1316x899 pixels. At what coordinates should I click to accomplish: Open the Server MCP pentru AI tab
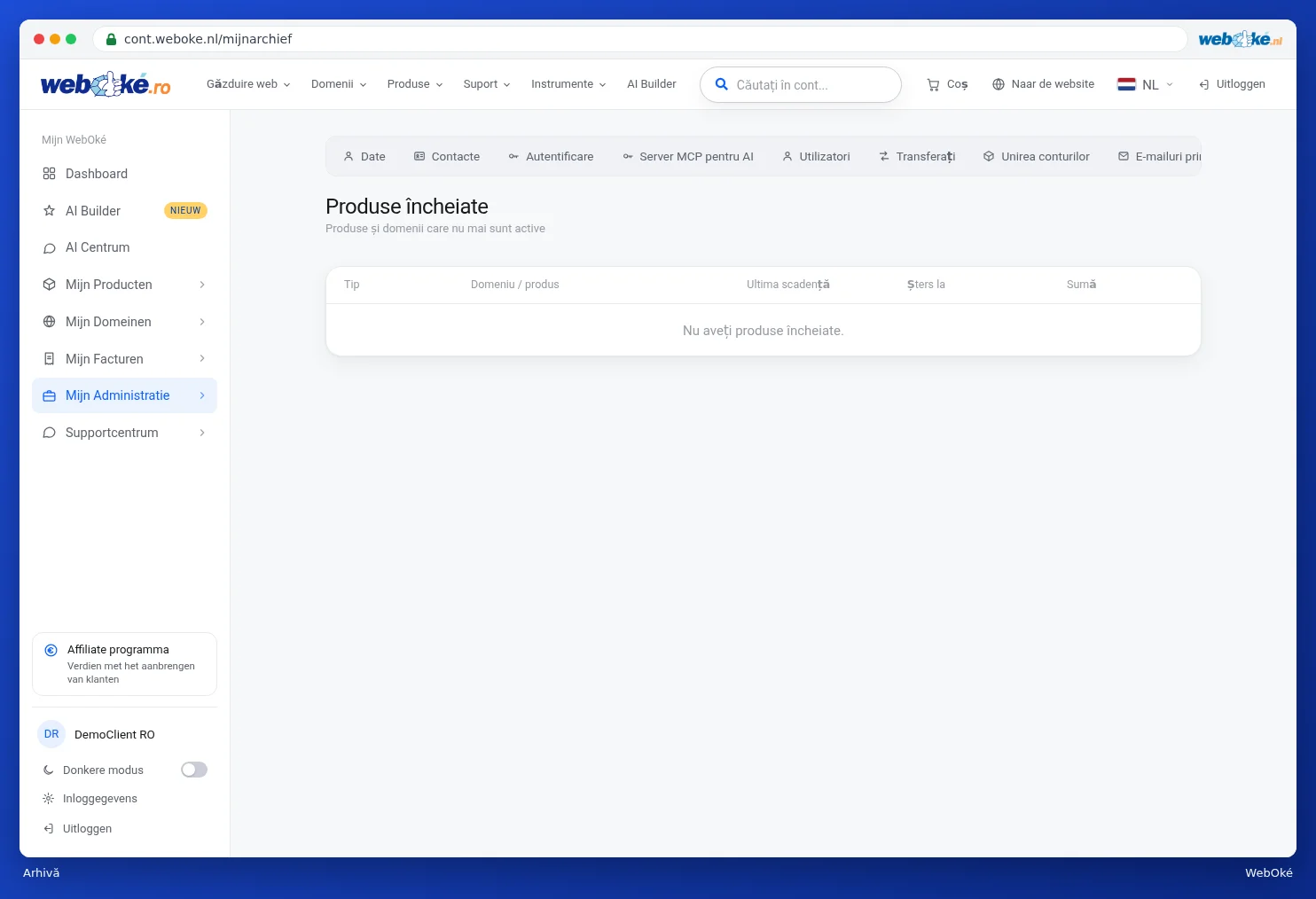pyautogui.click(x=688, y=157)
